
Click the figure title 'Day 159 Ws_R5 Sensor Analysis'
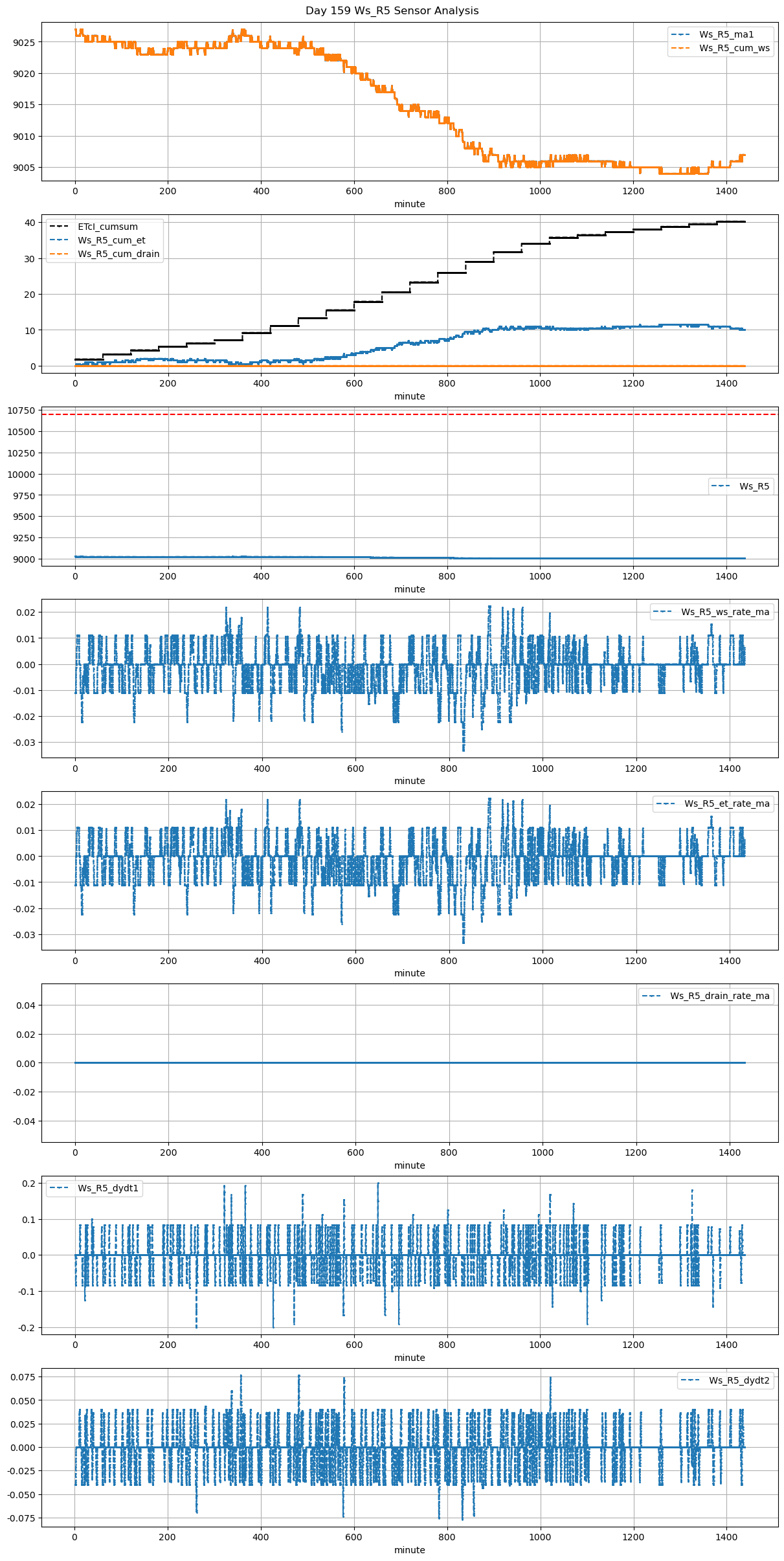(x=392, y=10)
